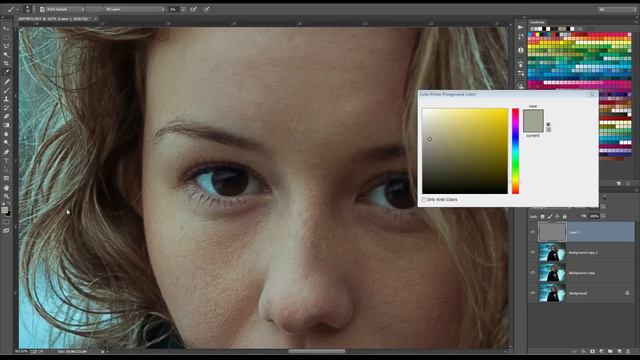This screenshot has height=360, width=640.
Task: Toggle lock all for layer
Action: (564, 216)
